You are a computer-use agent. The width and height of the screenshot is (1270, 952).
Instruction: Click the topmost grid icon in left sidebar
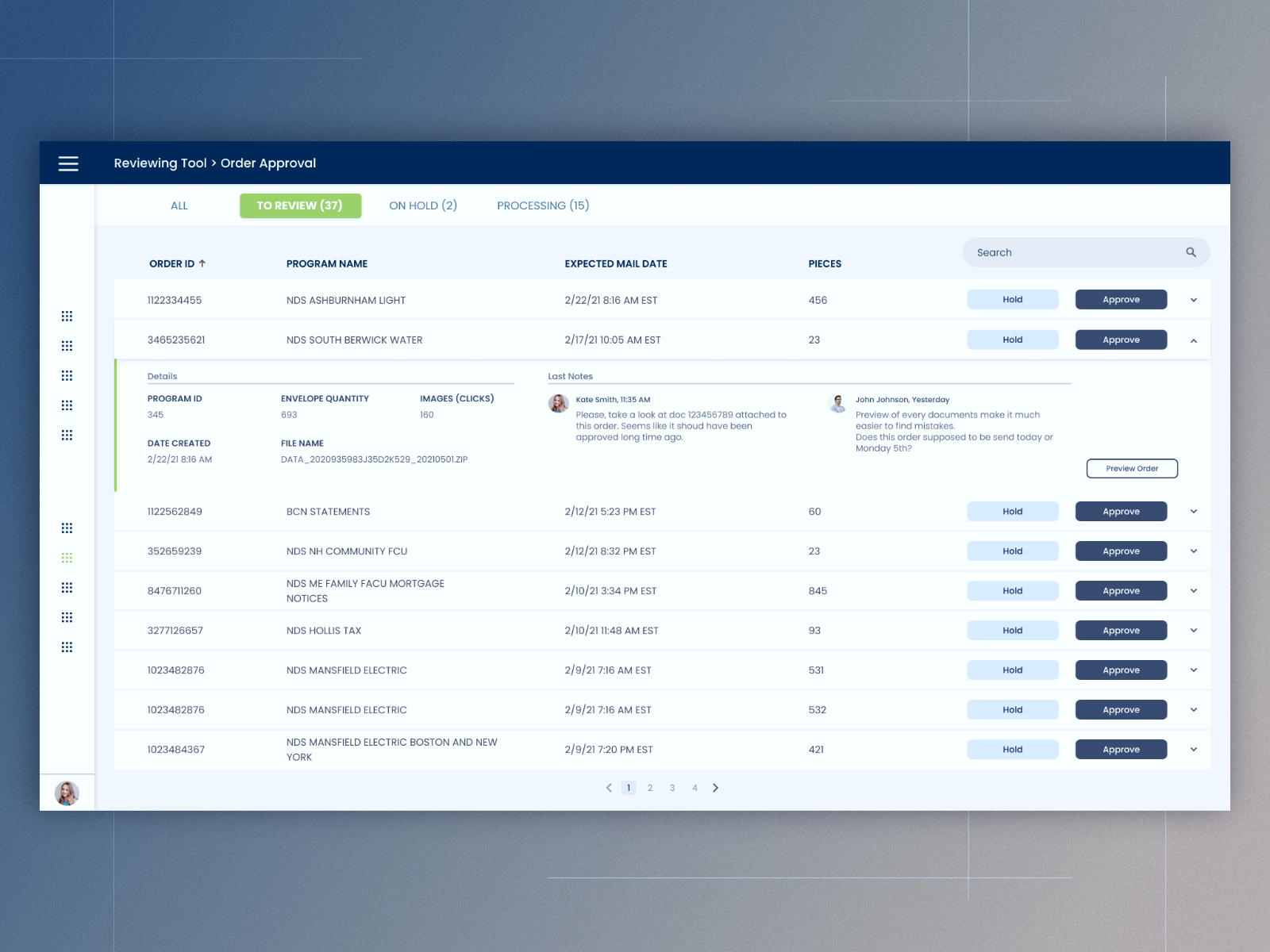[x=67, y=315]
